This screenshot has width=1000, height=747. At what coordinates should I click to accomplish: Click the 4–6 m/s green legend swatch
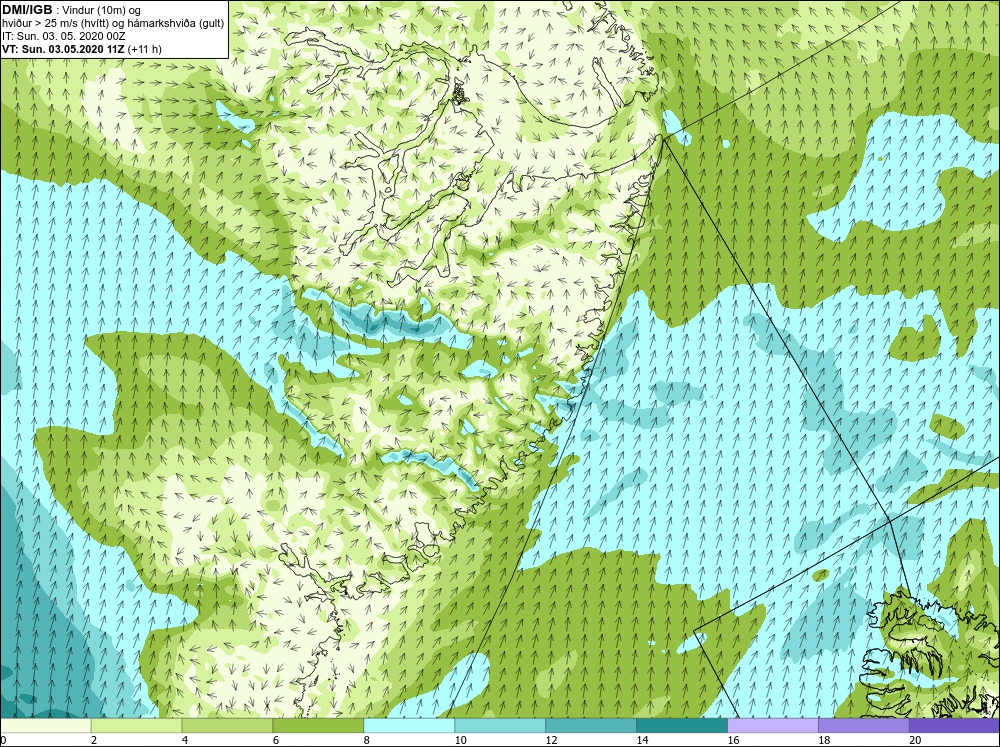(x=227, y=725)
